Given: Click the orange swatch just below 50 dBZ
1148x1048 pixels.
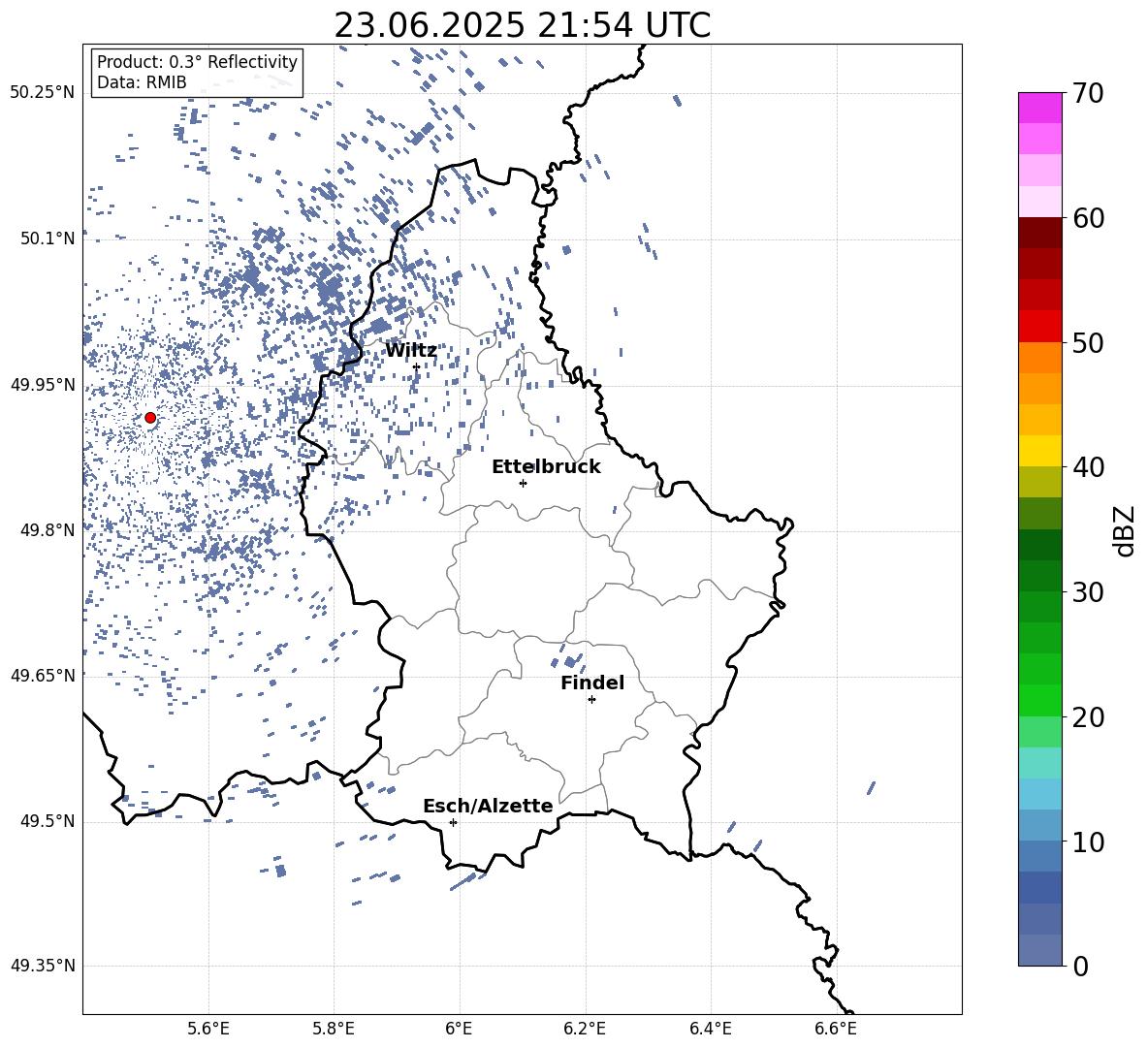Looking at the screenshot, I should coord(1039,358).
